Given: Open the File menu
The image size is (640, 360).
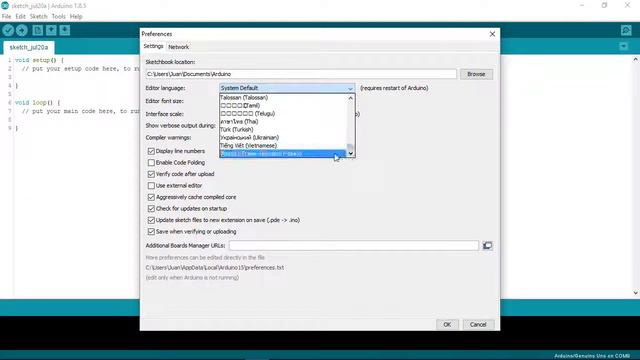Looking at the screenshot, I should [7, 16].
